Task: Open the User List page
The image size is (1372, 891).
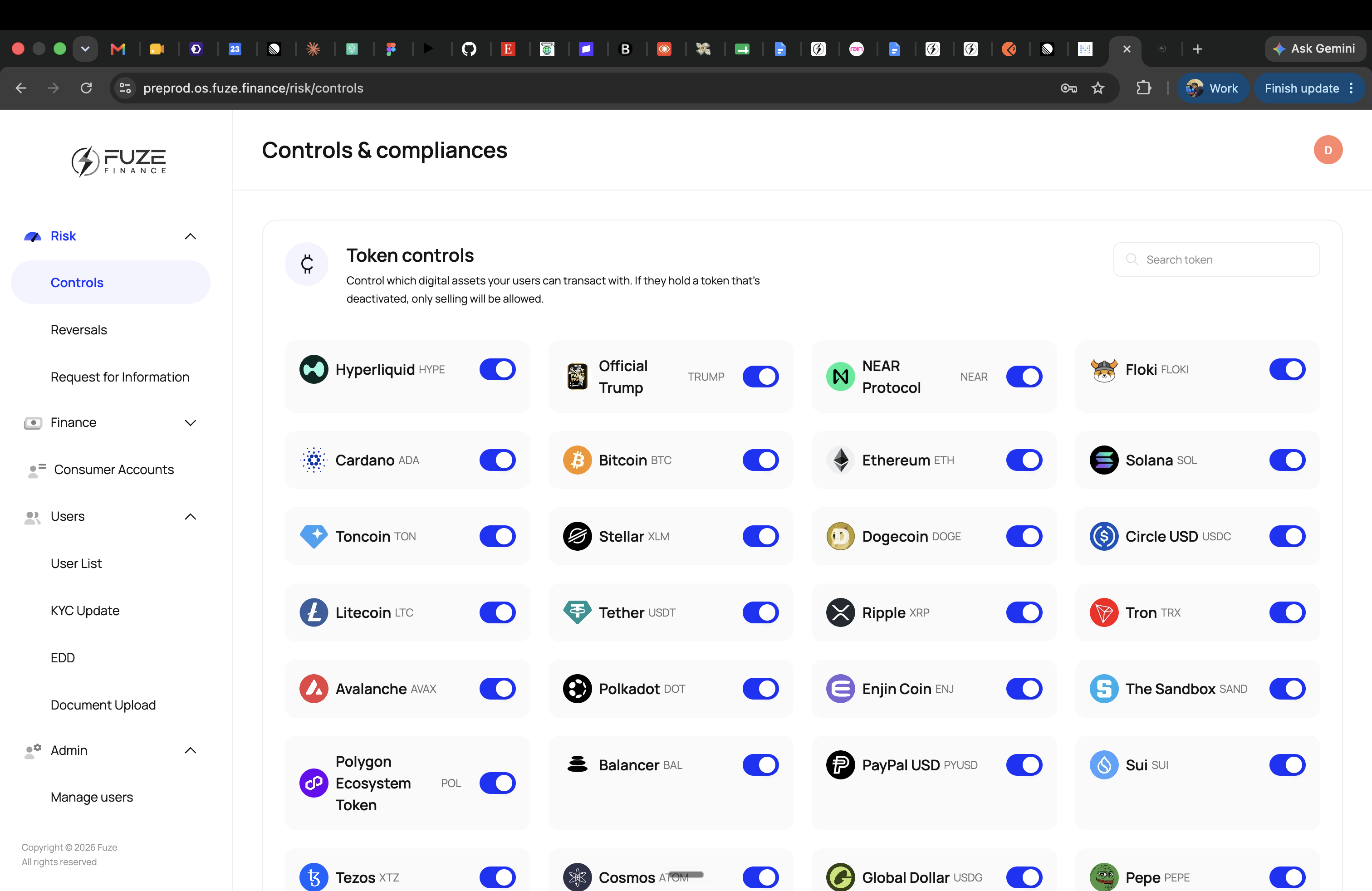Action: (76, 563)
